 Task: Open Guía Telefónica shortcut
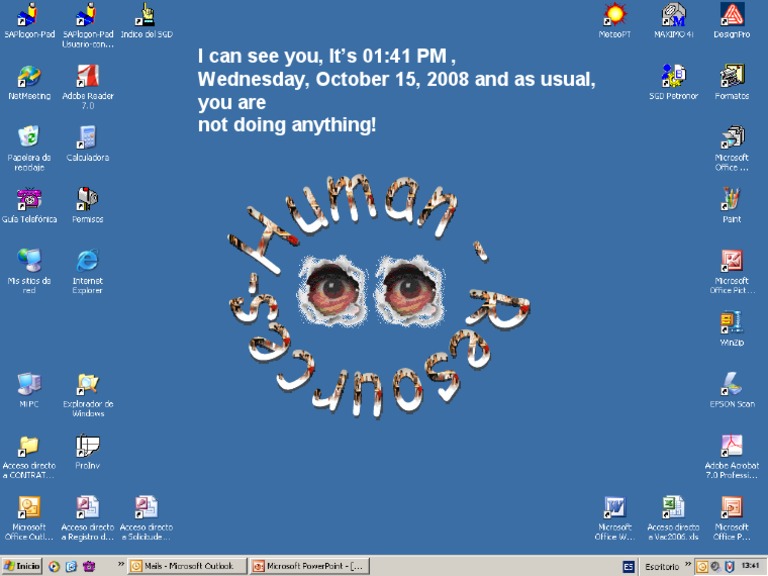coord(29,206)
